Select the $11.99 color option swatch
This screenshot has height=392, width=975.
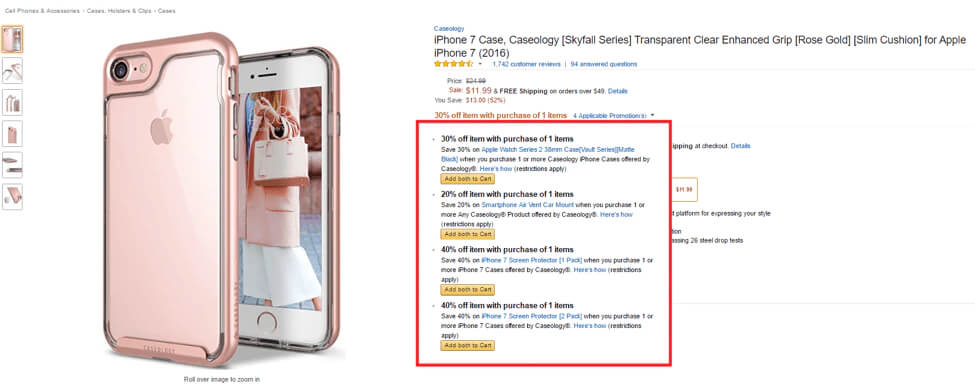pos(684,189)
